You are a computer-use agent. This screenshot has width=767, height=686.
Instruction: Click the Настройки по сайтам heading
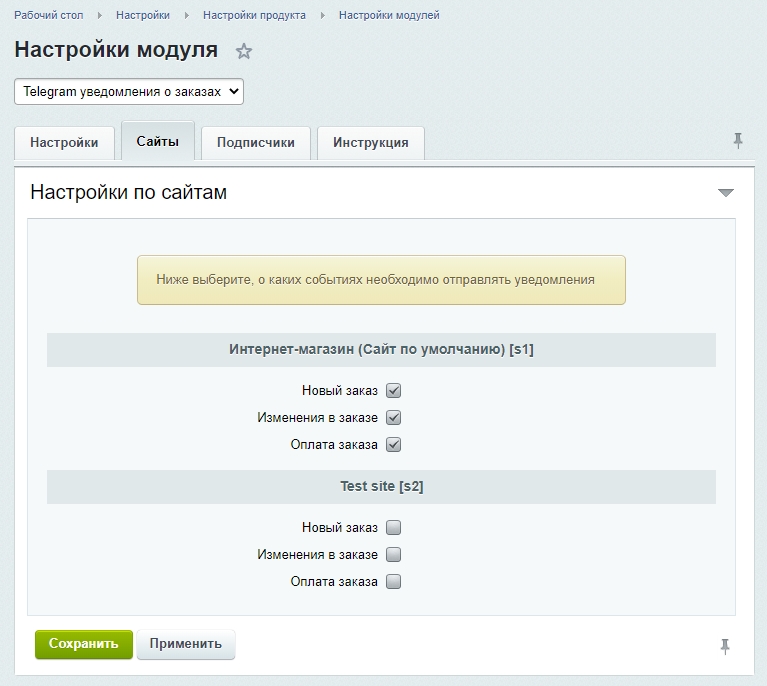[x=129, y=192]
